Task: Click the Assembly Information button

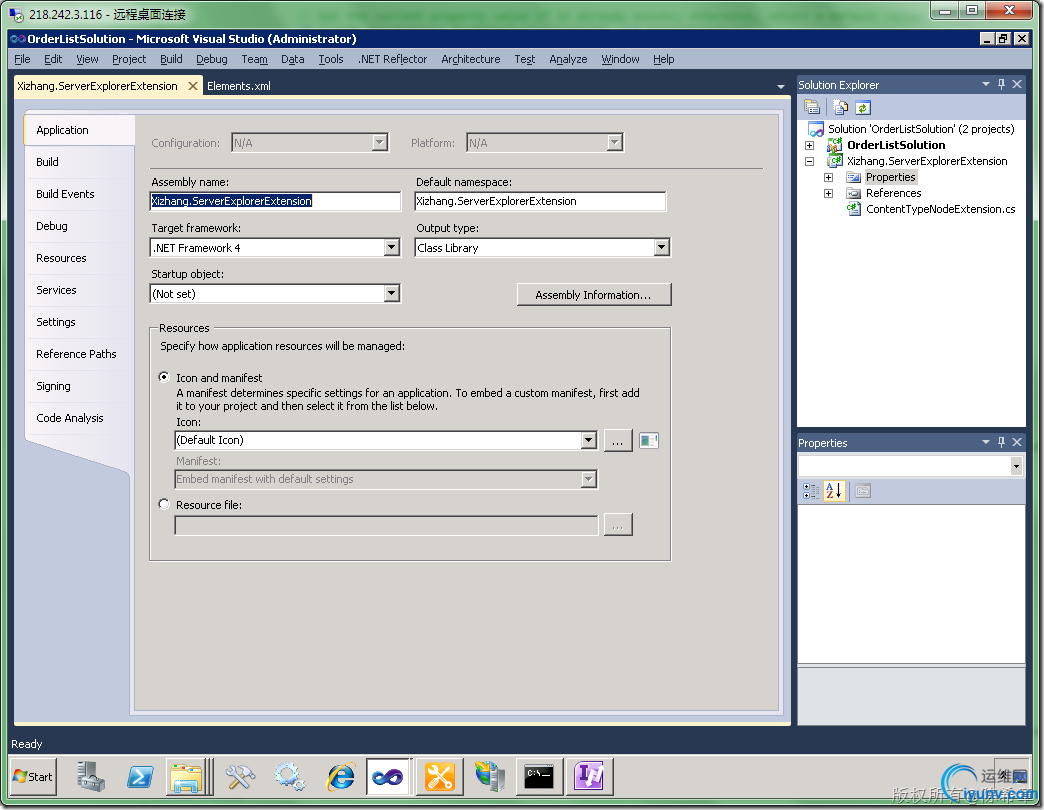Action: tap(594, 295)
